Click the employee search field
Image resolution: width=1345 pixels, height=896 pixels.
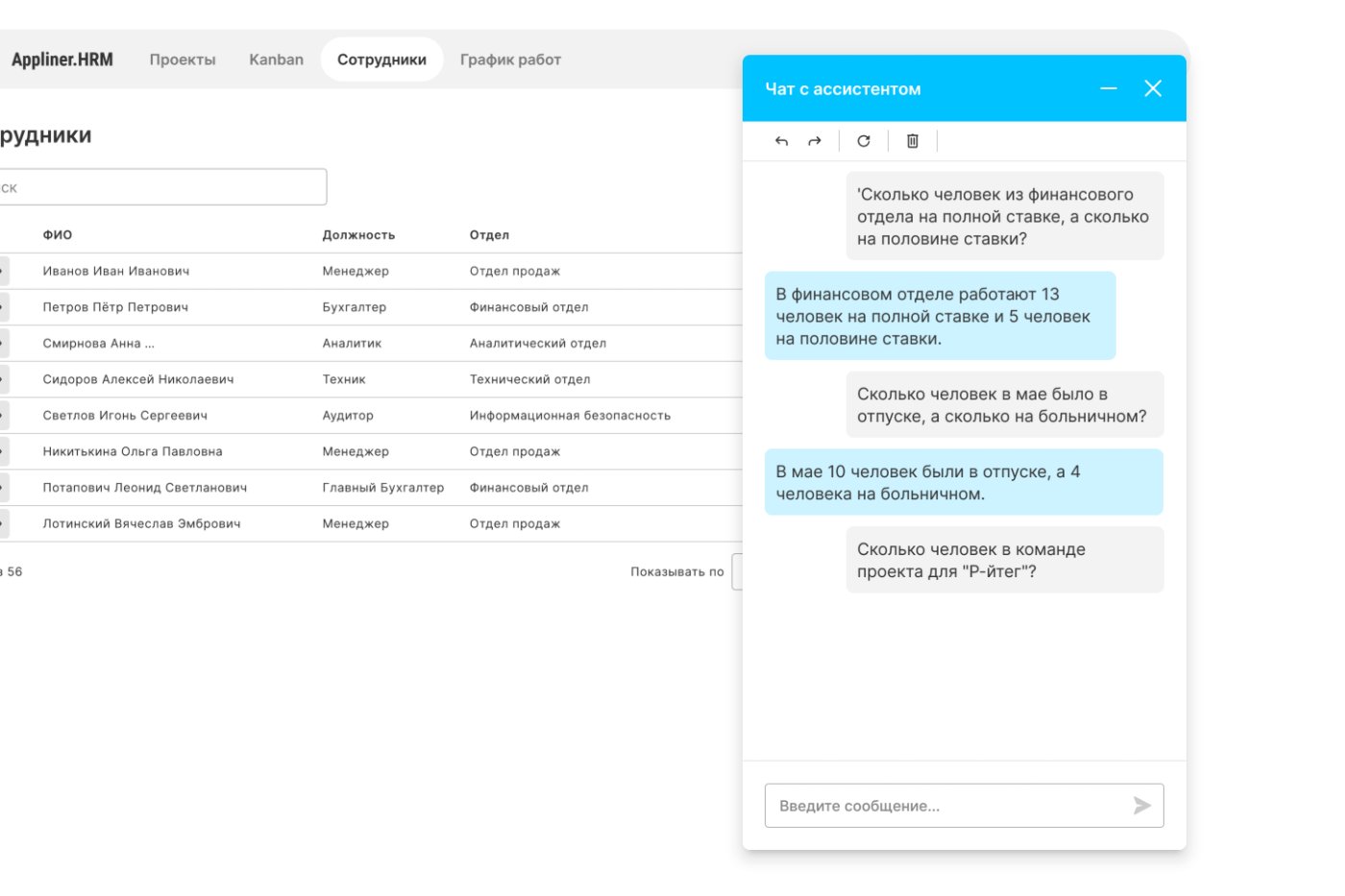click(161, 187)
